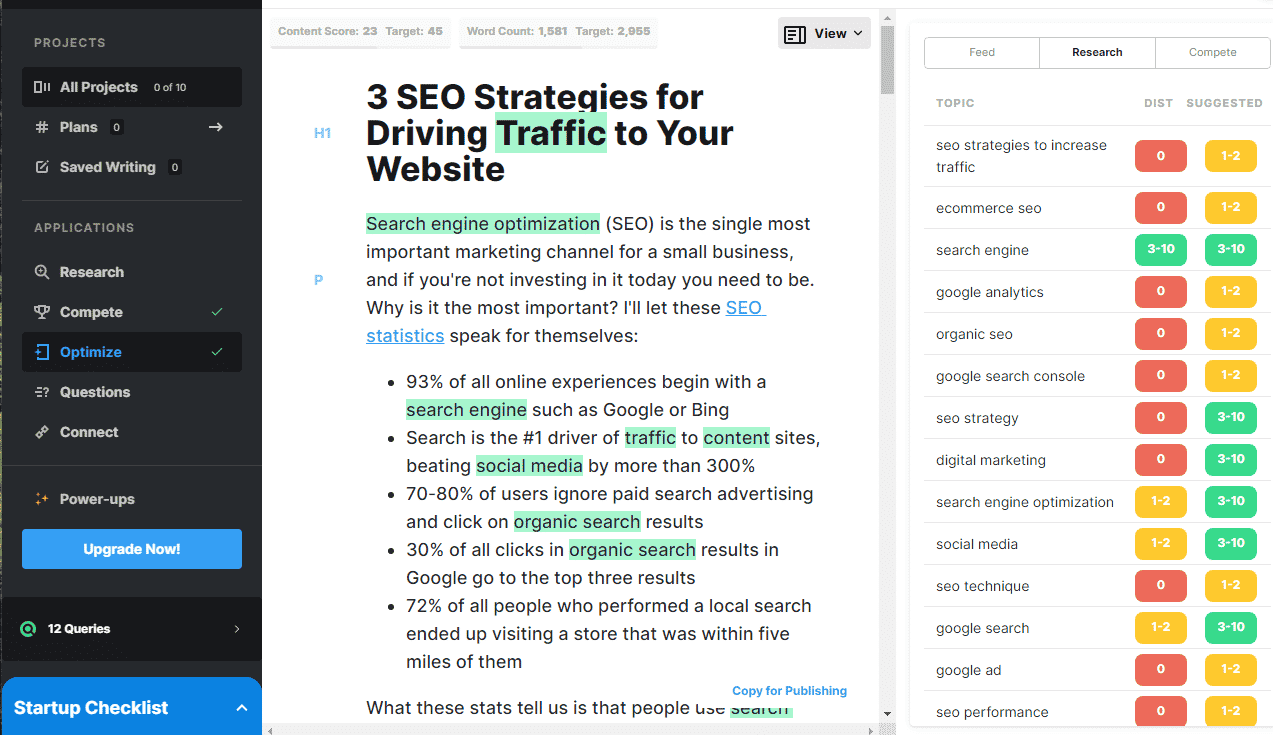This screenshot has height=735, width=1273.
Task: Click the checkmark beside Optimize
Action: [x=217, y=352]
